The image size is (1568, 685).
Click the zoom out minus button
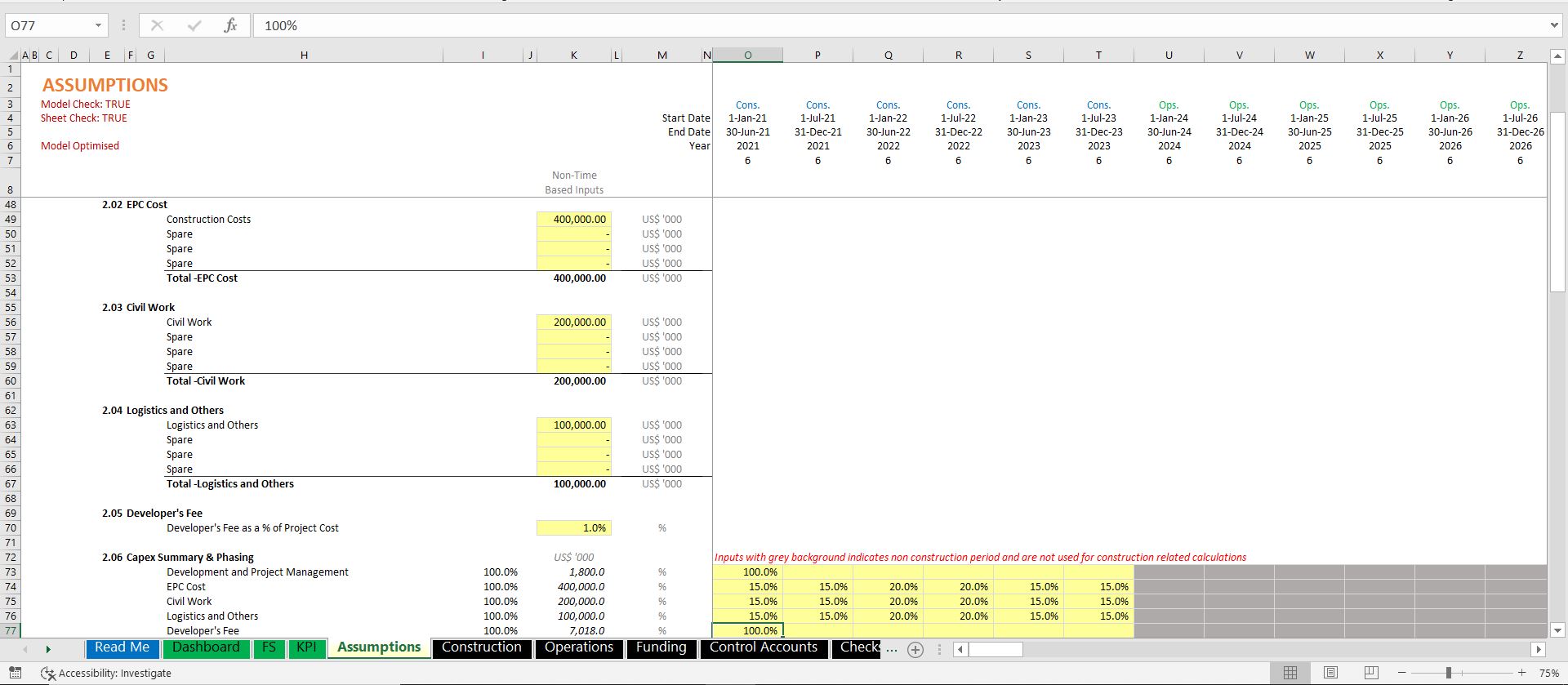pos(1401,673)
